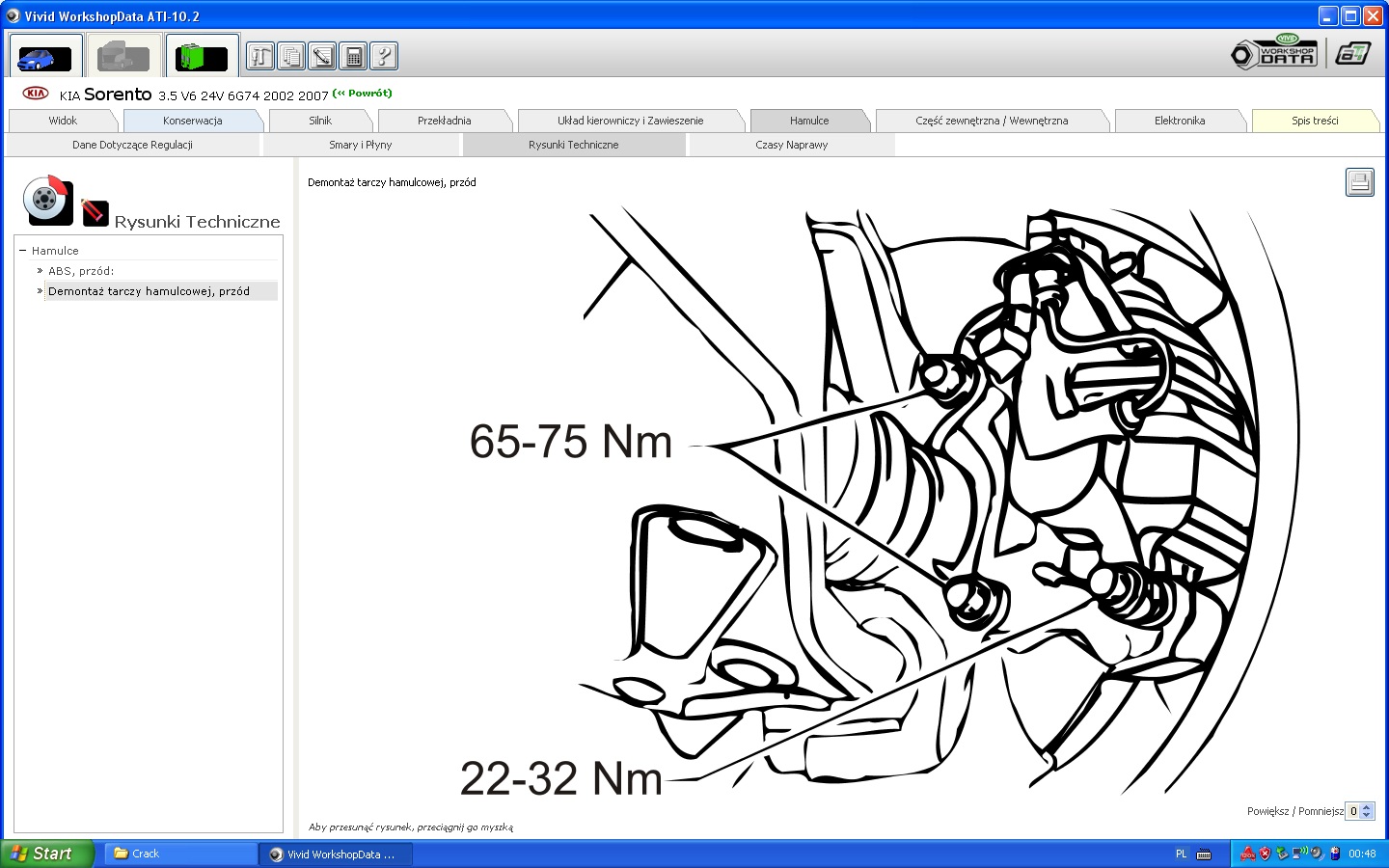Print the technical drawing using printer icon

coord(1360,182)
